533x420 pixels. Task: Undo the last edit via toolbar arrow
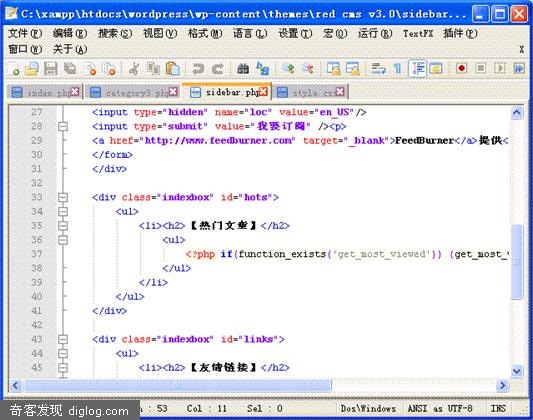click(198, 69)
